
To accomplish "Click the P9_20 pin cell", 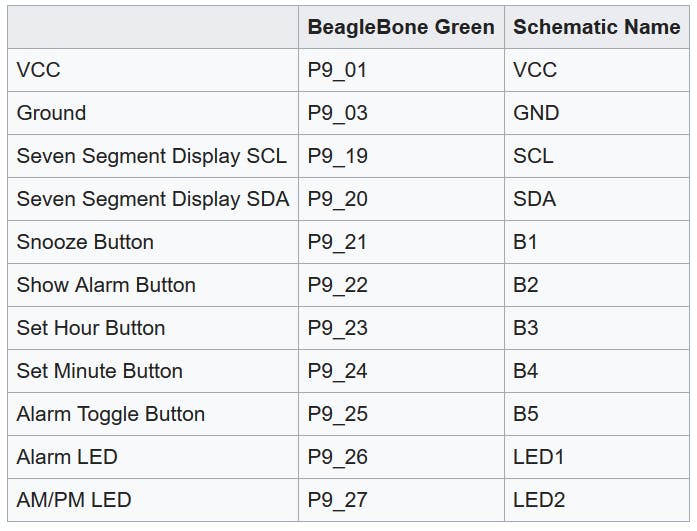I will (x=401, y=199).
